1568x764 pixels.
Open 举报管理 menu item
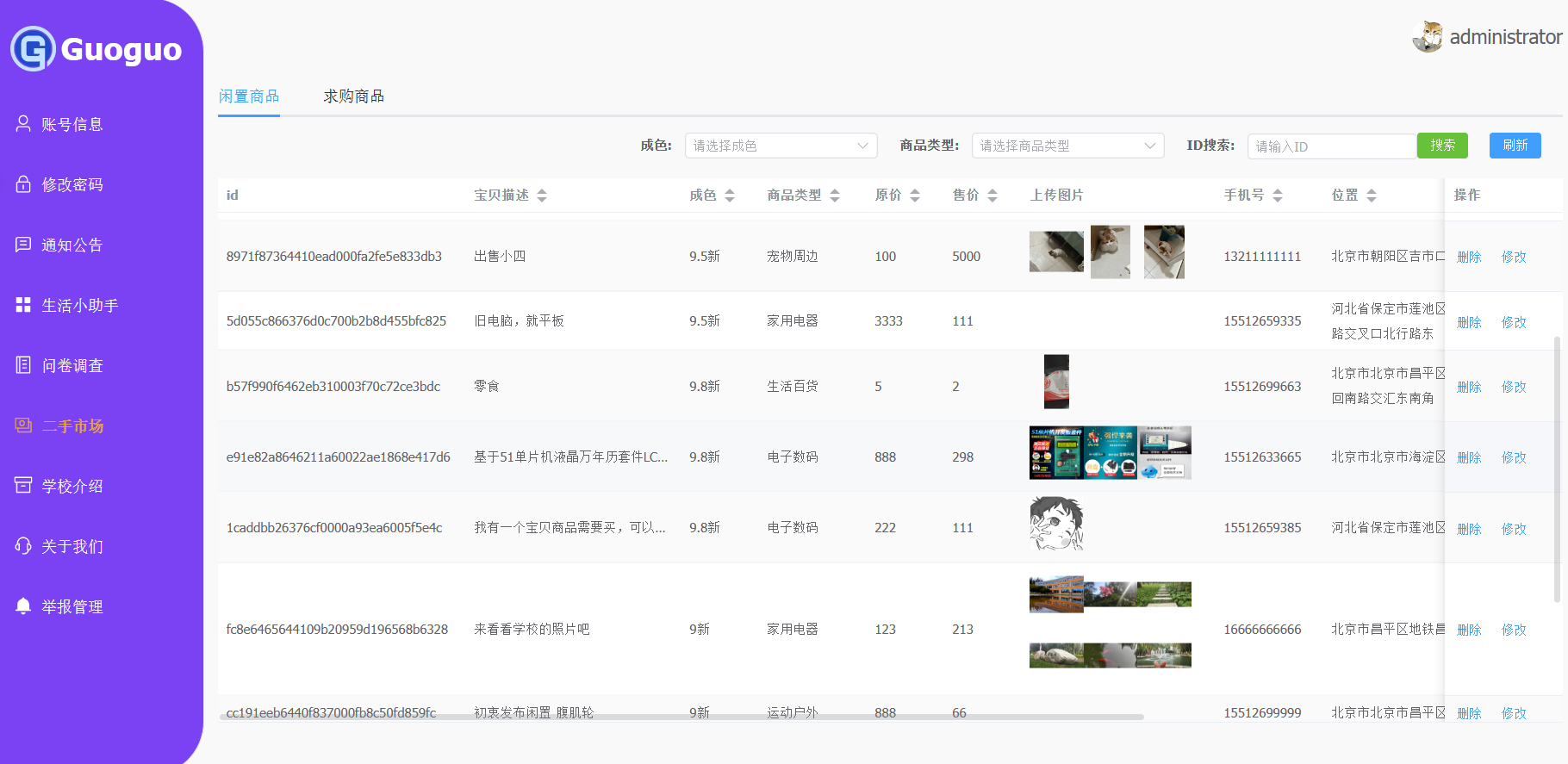point(72,606)
